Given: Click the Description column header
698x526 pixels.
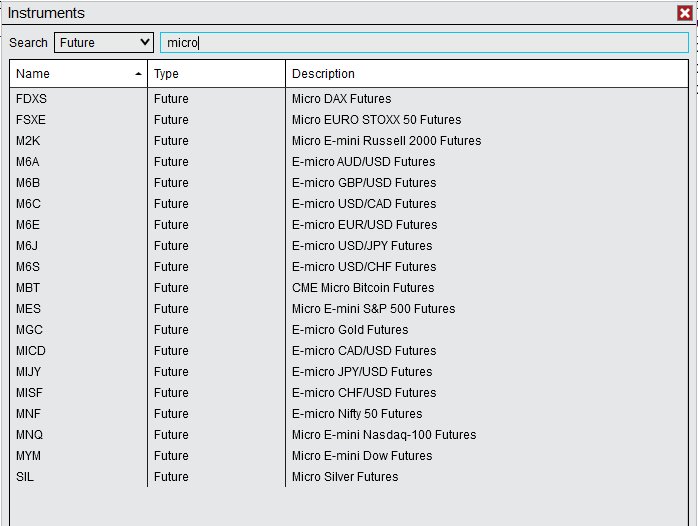Looking at the screenshot, I should 486,74.
